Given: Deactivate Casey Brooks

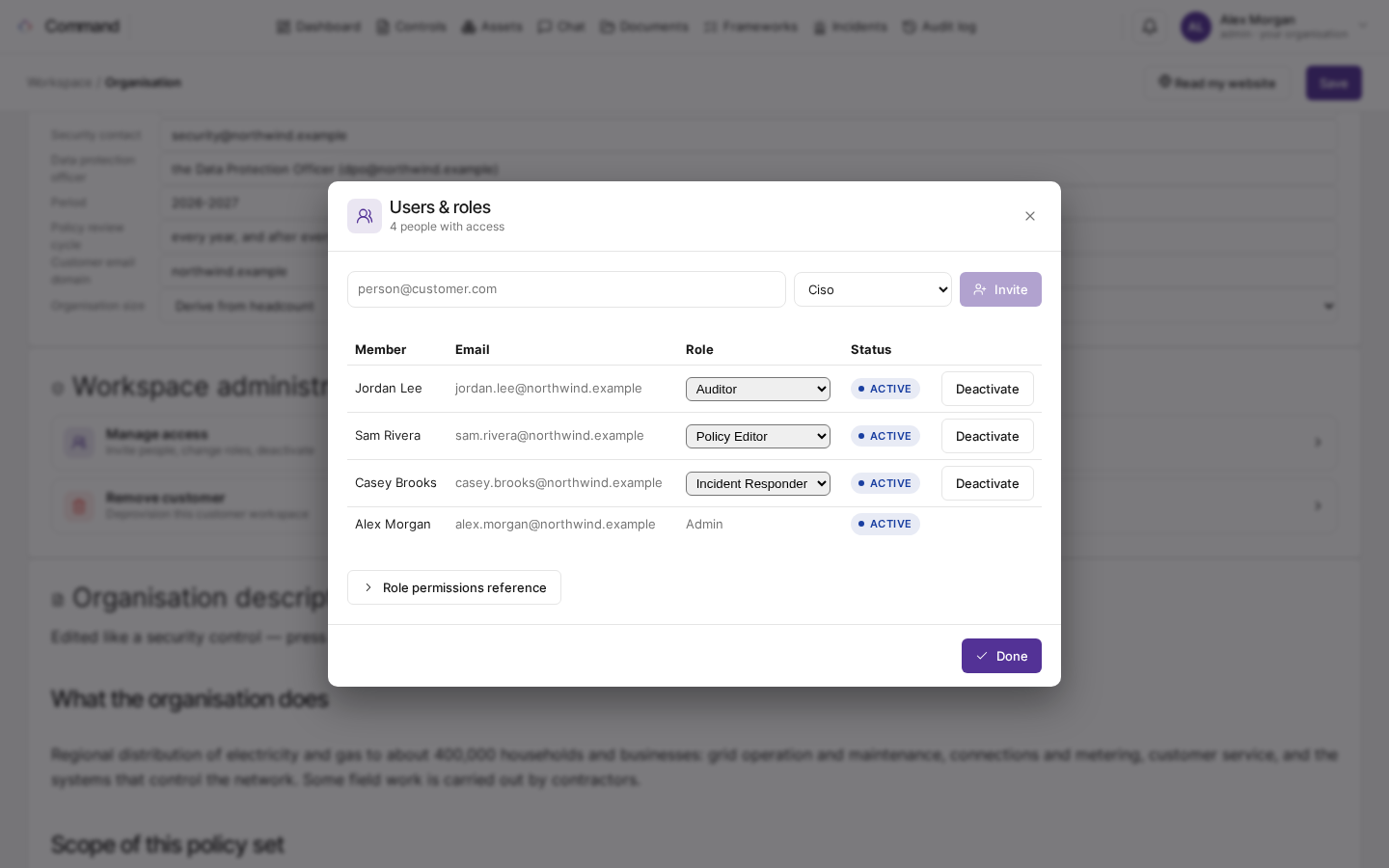Looking at the screenshot, I should pos(988,483).
